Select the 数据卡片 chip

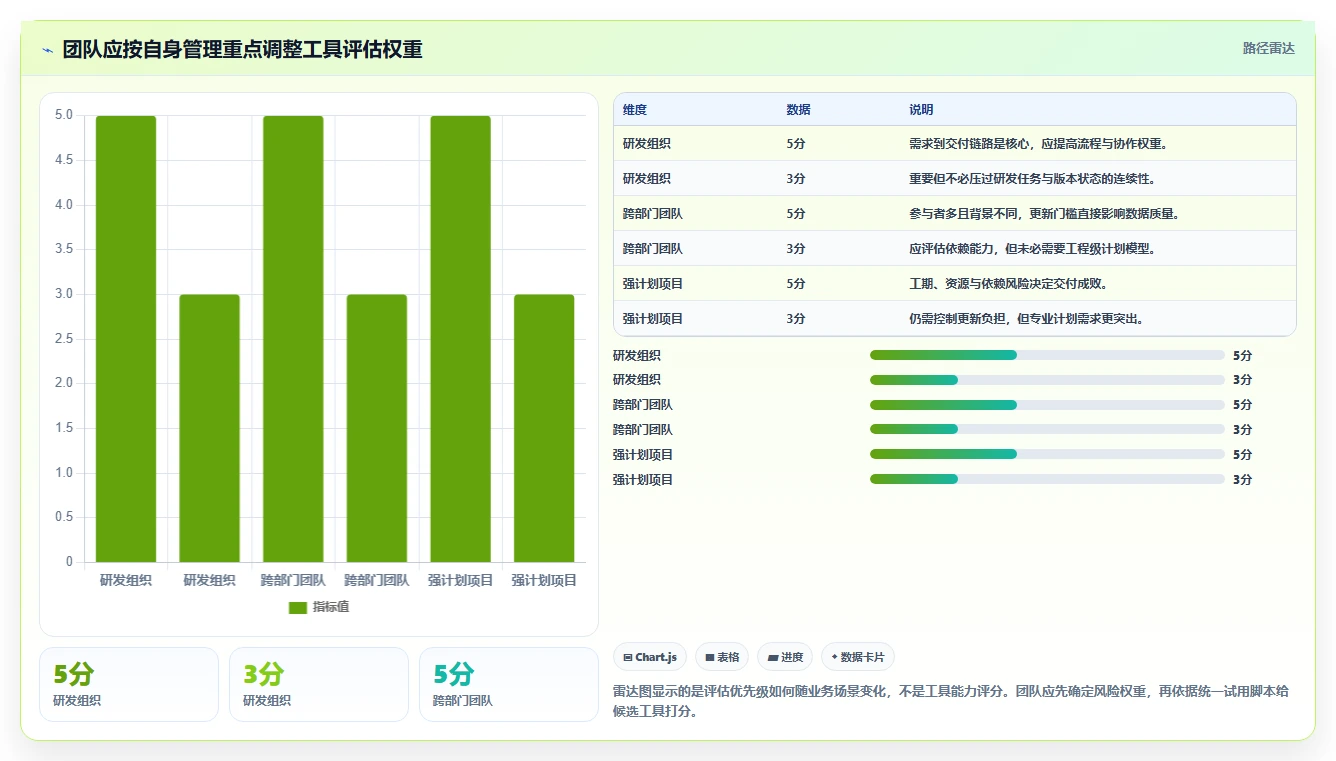coord(858,657)
